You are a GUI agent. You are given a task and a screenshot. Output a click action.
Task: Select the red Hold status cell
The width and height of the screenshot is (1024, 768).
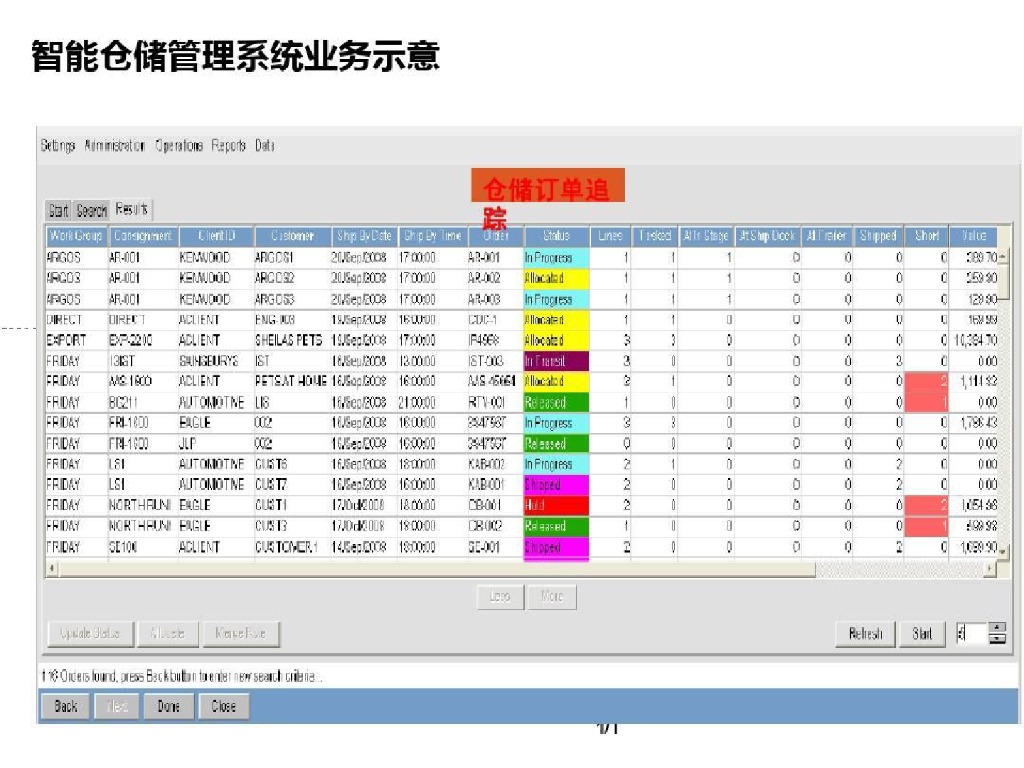coord(556,506)
